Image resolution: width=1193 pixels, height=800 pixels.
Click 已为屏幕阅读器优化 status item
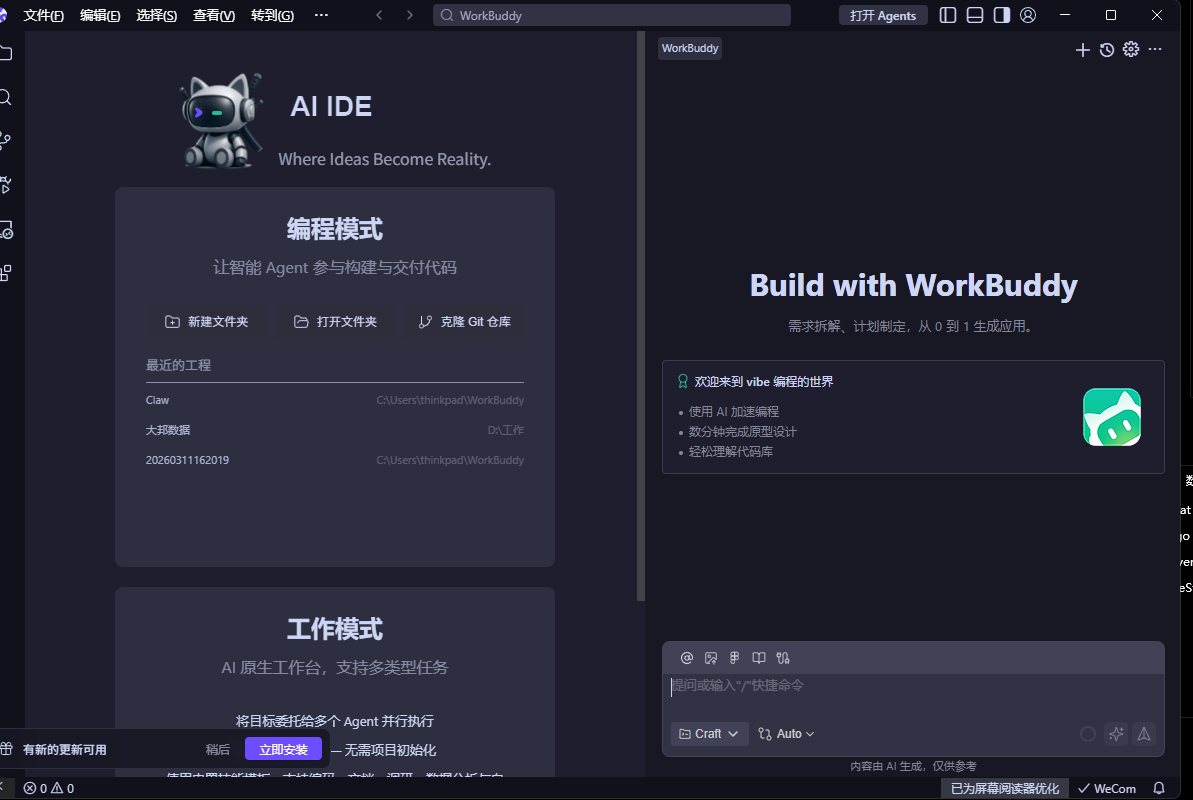tap(1005, 789)
